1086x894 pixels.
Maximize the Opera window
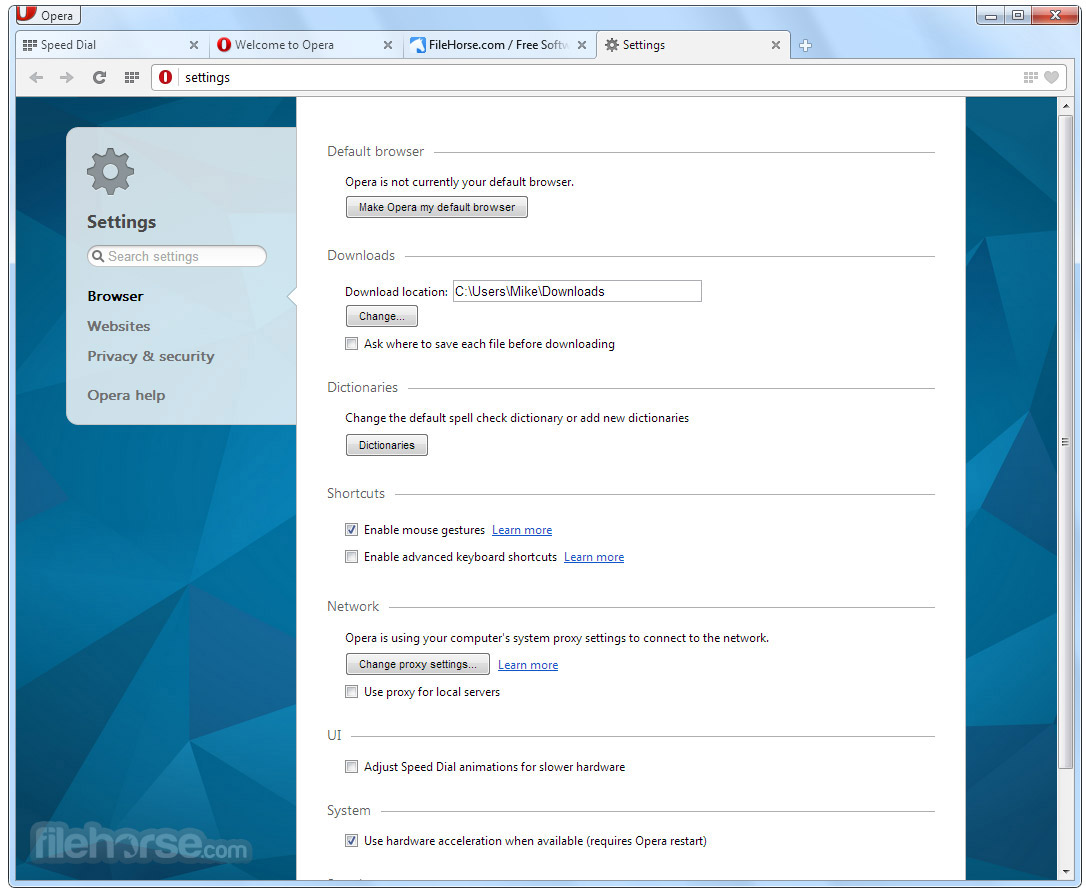tap(1017, 15)
